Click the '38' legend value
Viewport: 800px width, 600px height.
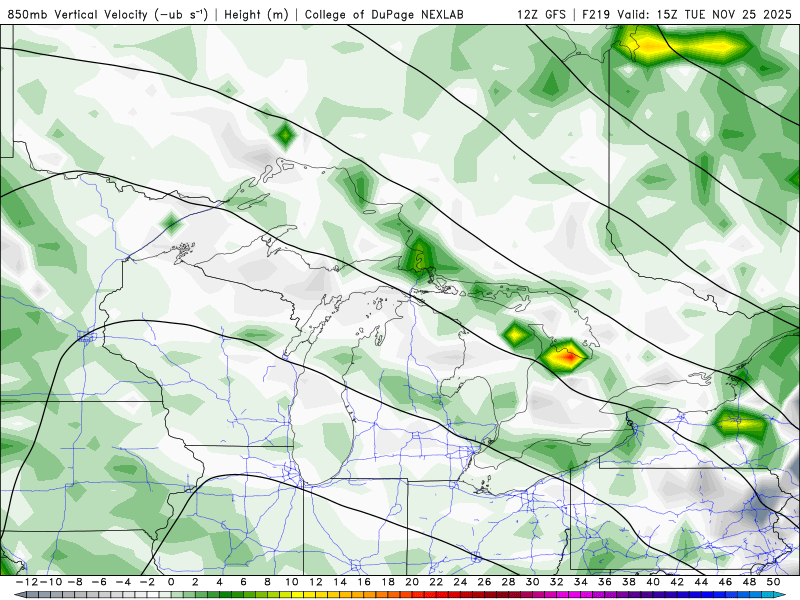coord(629,582)
